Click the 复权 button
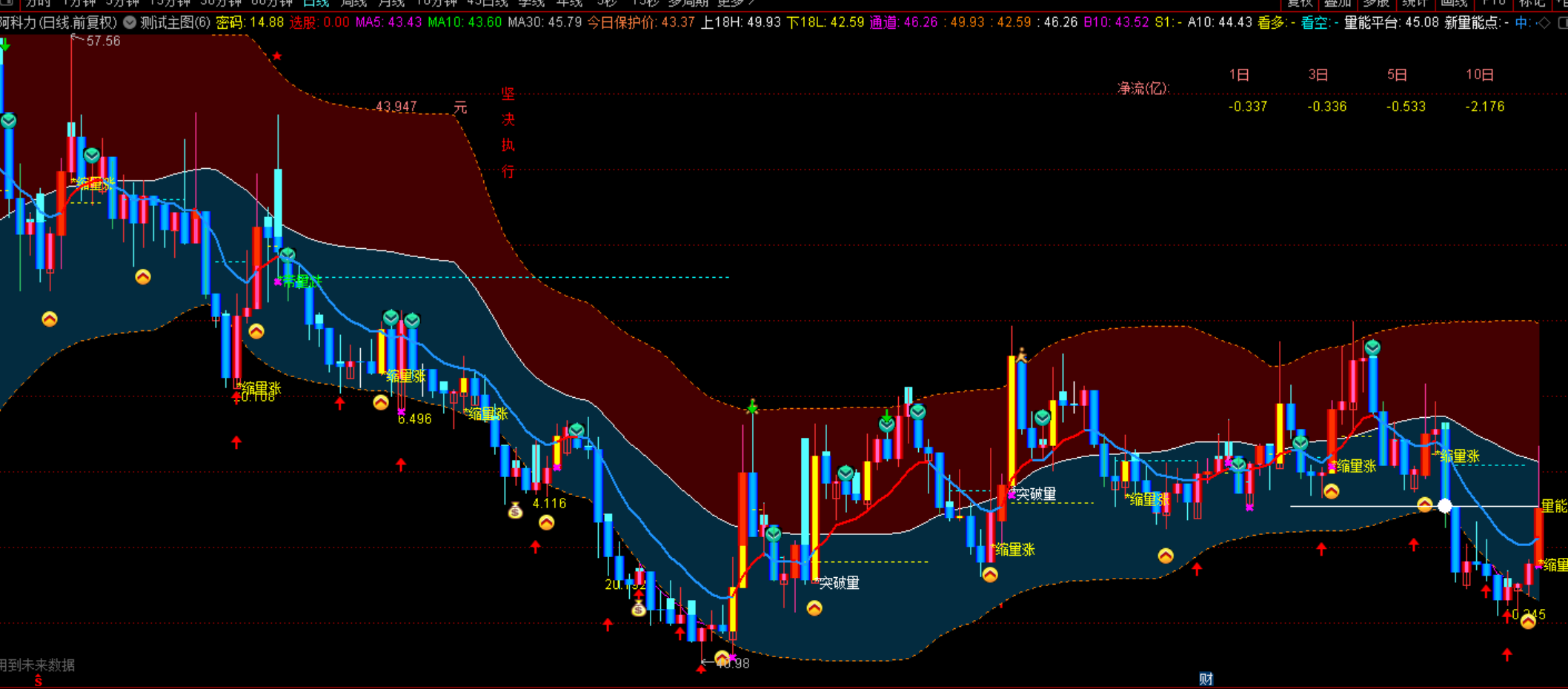This screenshot has width=1568, height=689. point(1300,4)
